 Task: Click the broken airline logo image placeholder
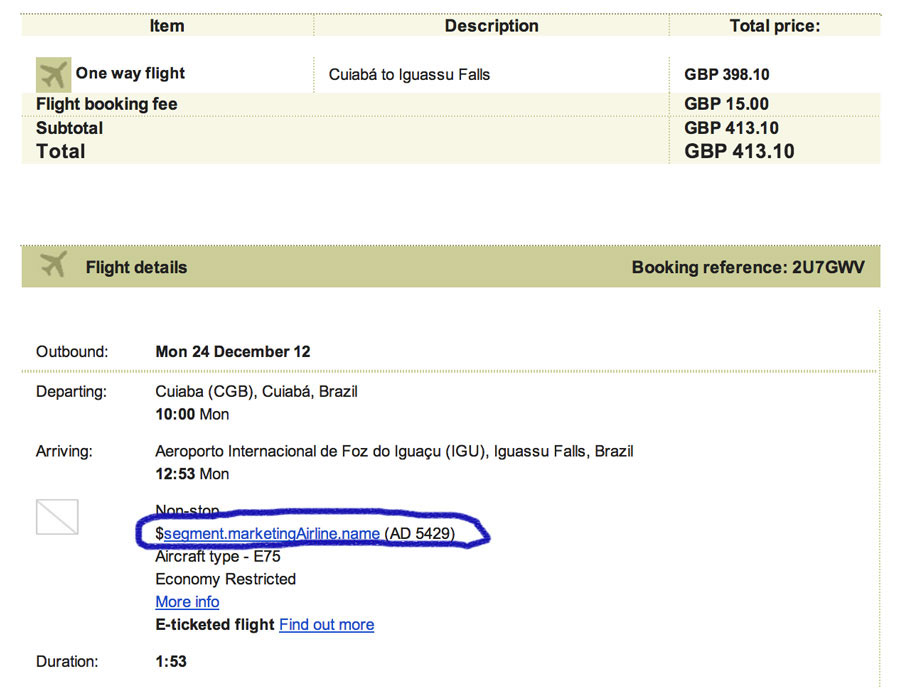[x=57, y=517]
